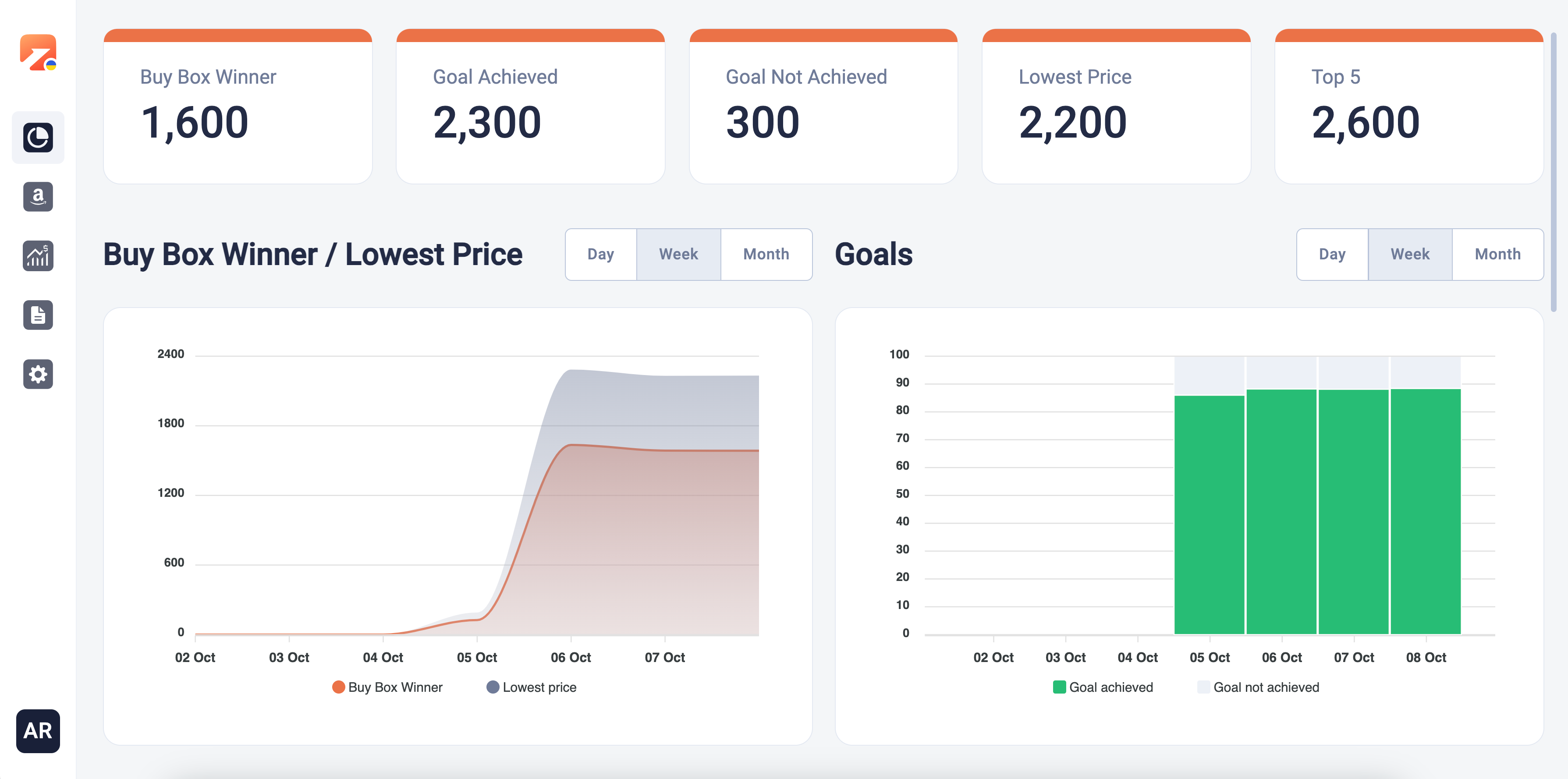
Task: Open the price analytics chart icon
Action: tap(38, 255)
